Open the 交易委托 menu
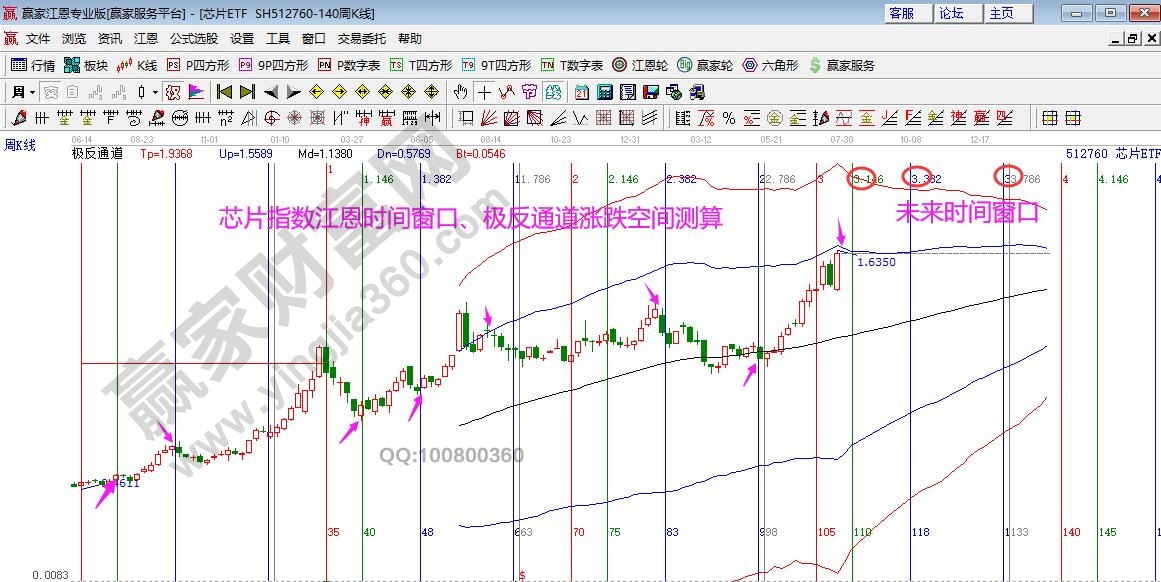Viewport: 1161px width, 582px height. point(361,39)
